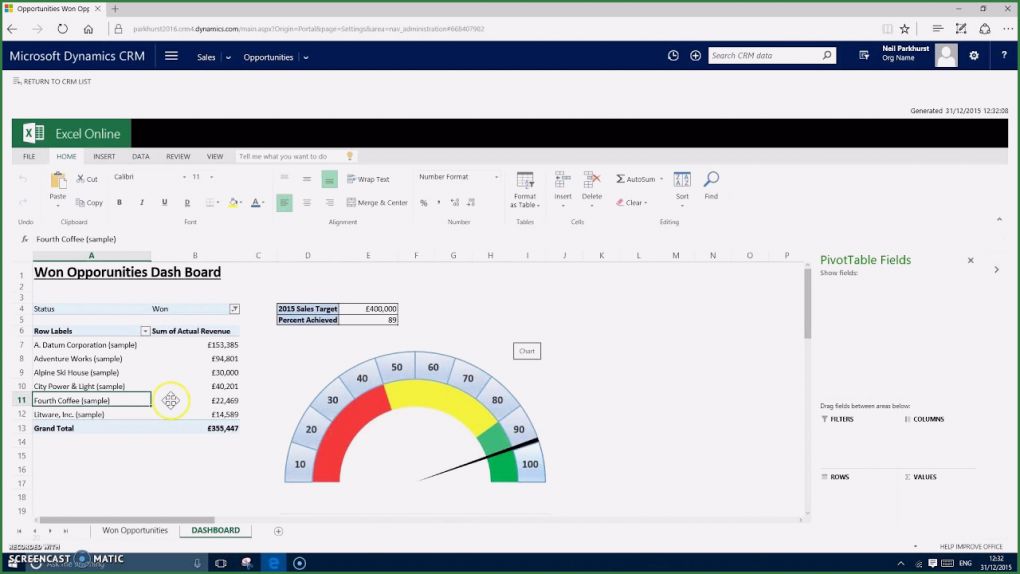Viewport: 1020px width, 574px height.
Task: Open the AutoSum dropdown arrow
Action: [x=662, y=179]
